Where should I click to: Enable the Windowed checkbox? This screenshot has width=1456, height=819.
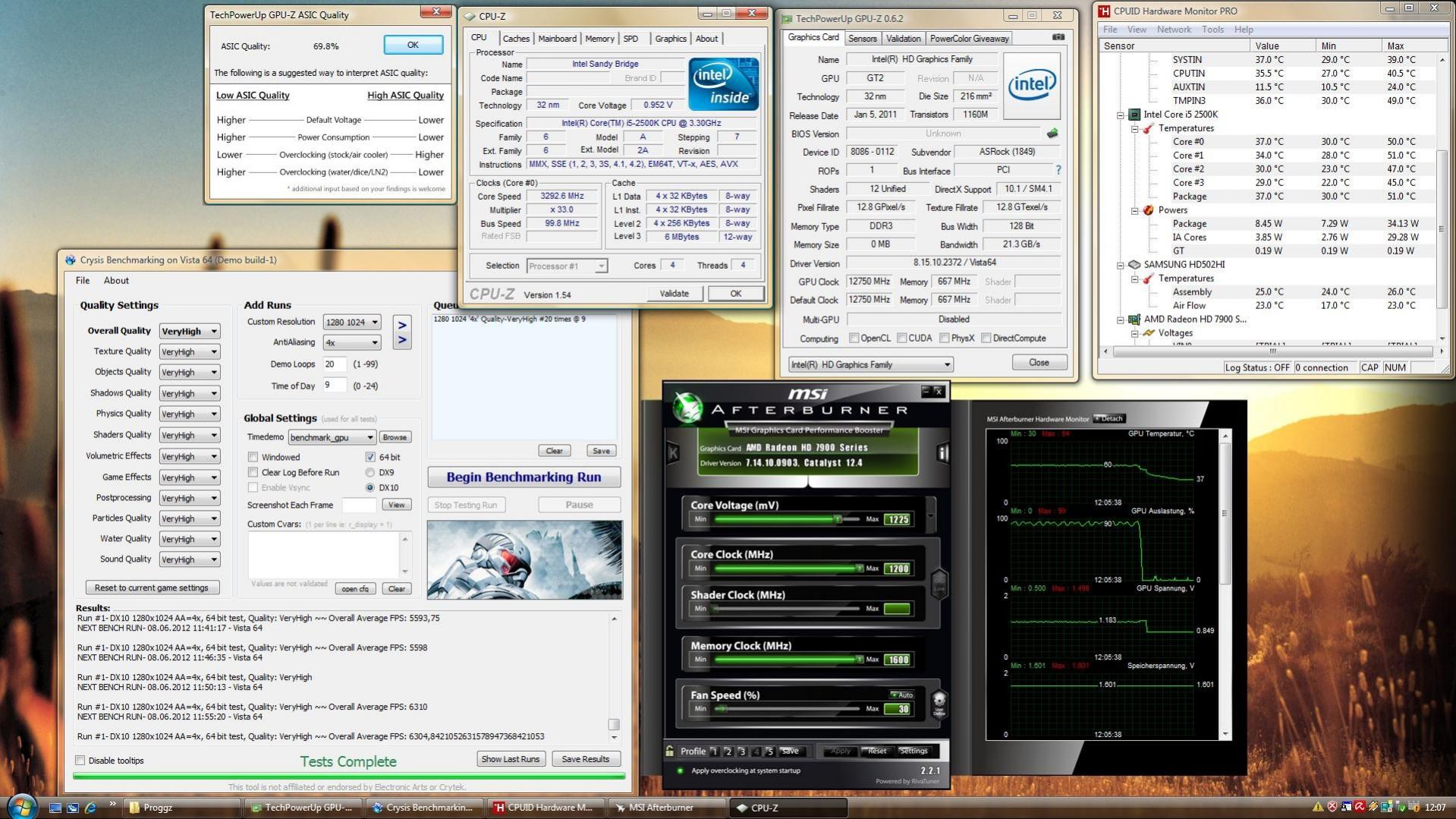click(x=253, y=457)
